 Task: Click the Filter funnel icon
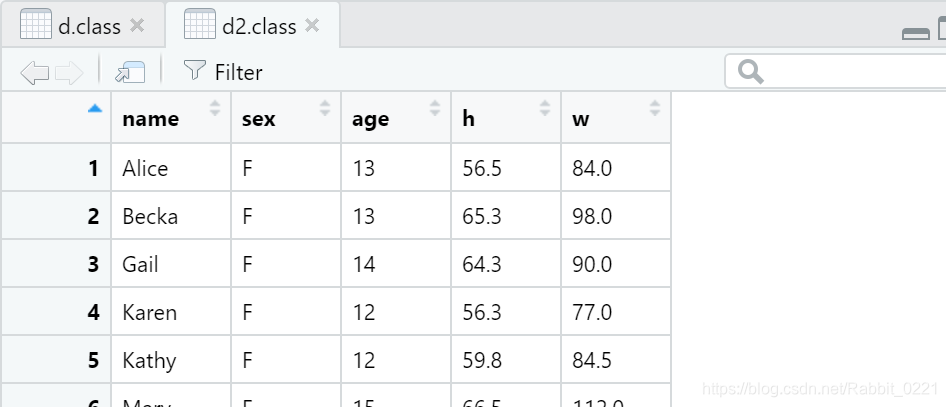(193, 71)
